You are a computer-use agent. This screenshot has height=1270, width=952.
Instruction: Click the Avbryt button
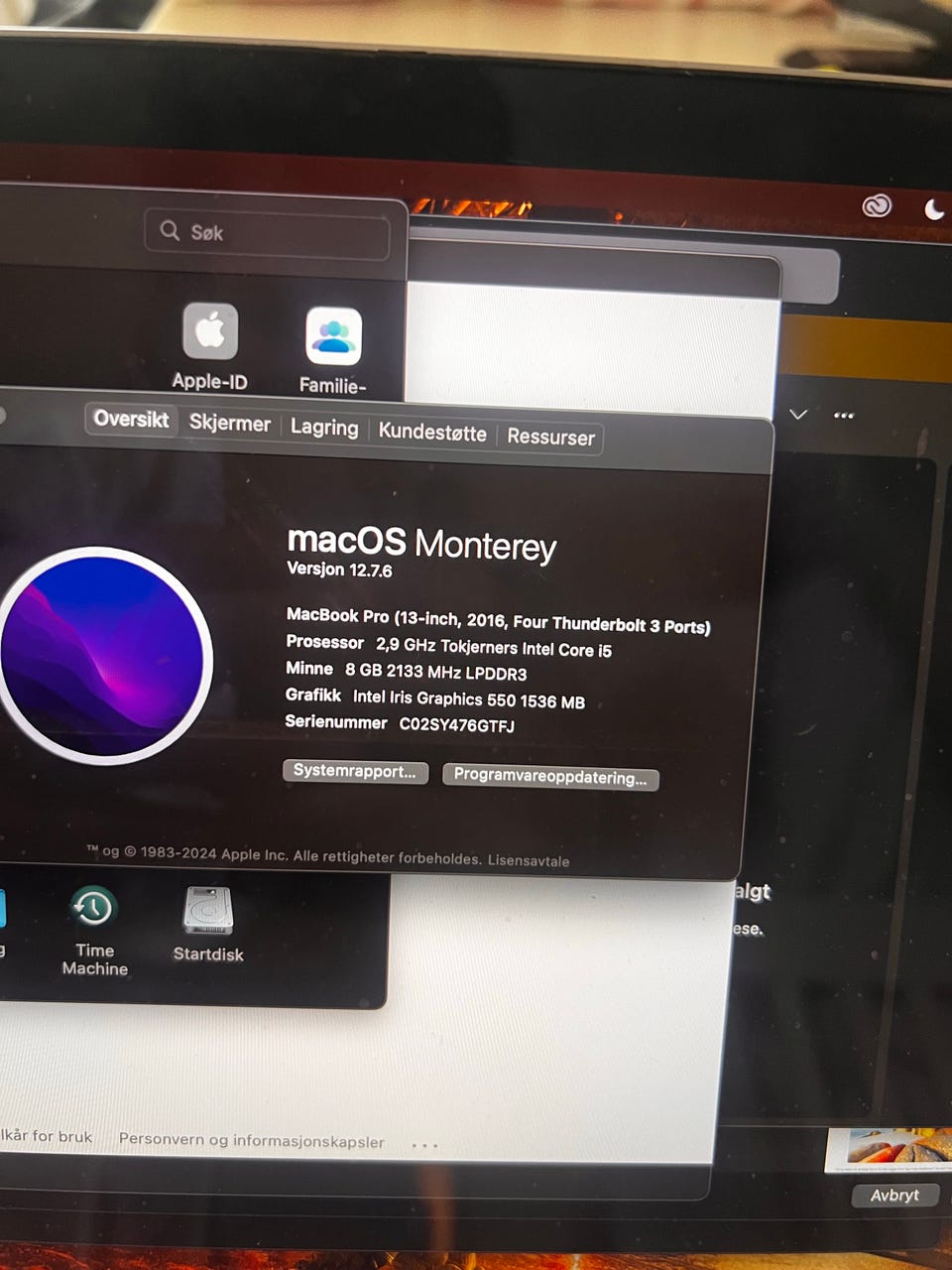(894, 1196)
